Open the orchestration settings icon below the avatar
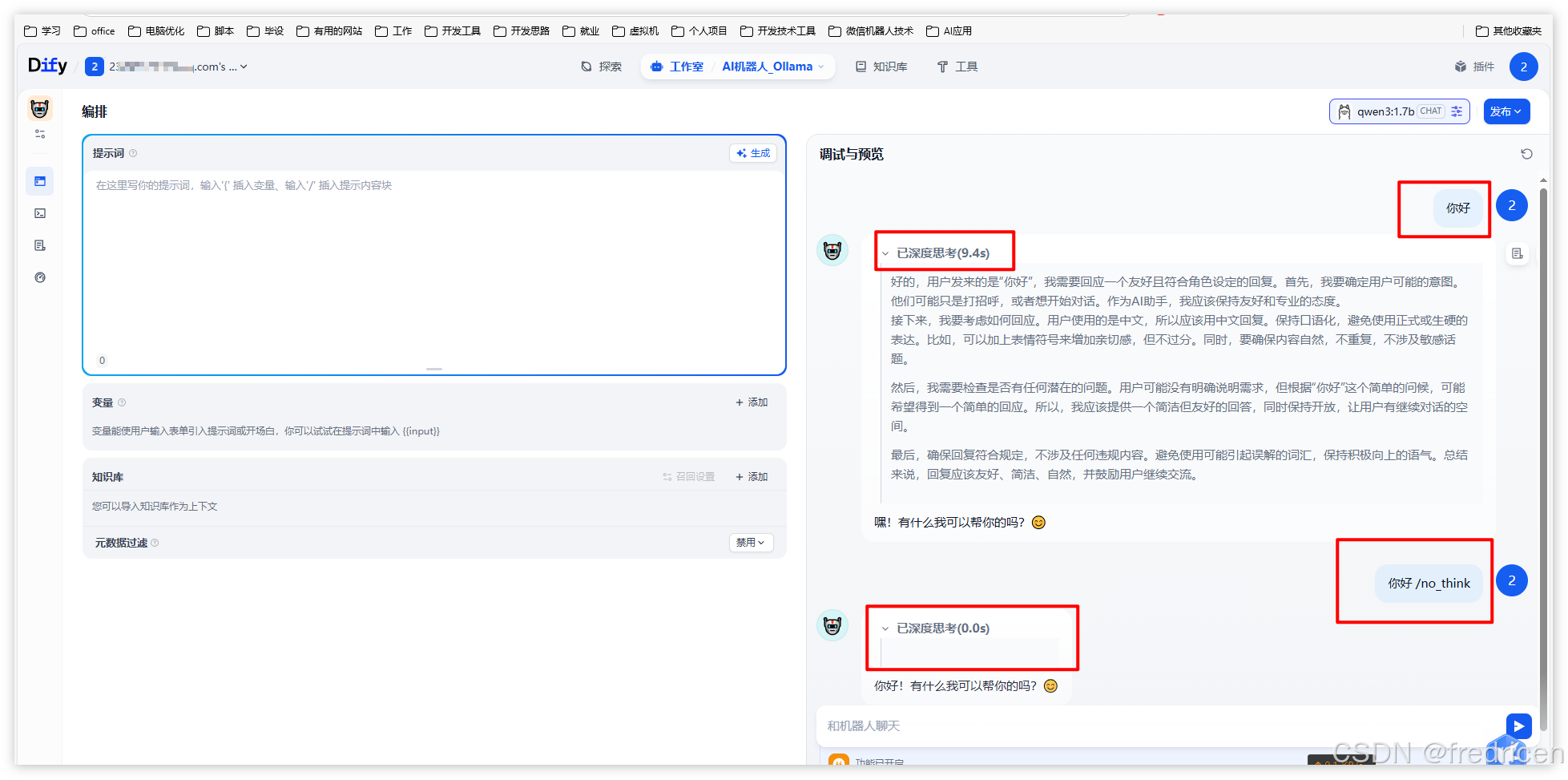The image size is (1568, 780). point(38,134)
